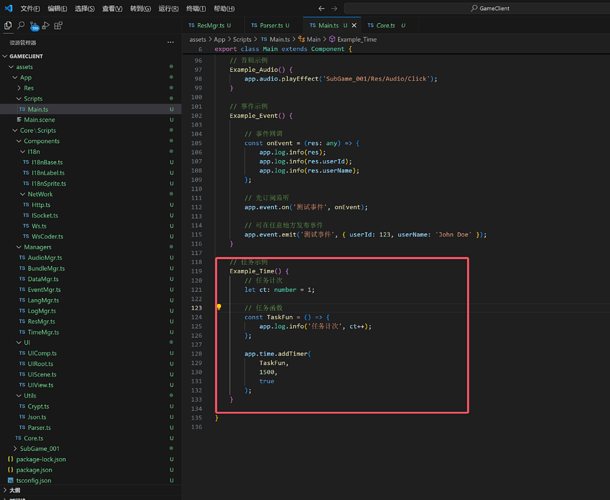Click the navigate back arrow
610x500 pixels.
pos(321,8)
